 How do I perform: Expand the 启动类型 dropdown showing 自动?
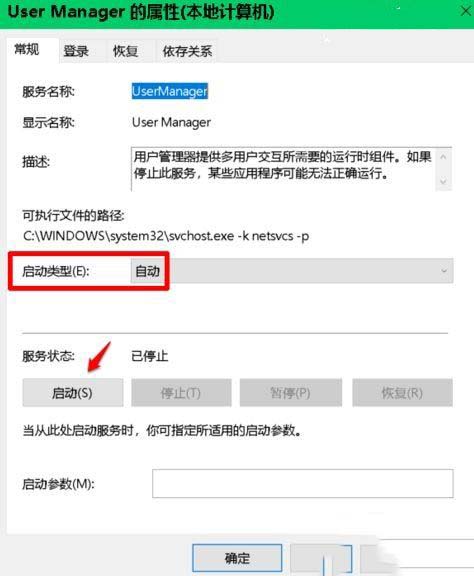292,271
